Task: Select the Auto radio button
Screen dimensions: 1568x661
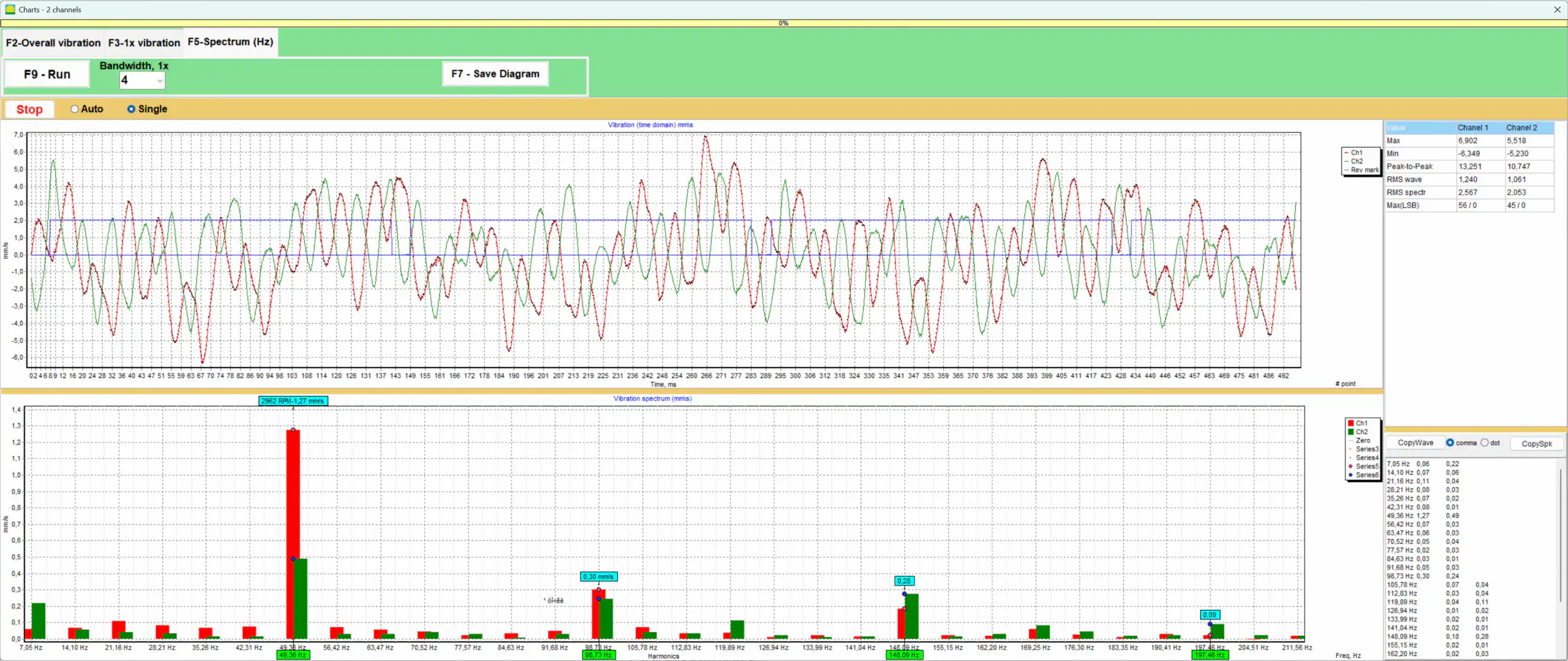Action: point(75,109)
